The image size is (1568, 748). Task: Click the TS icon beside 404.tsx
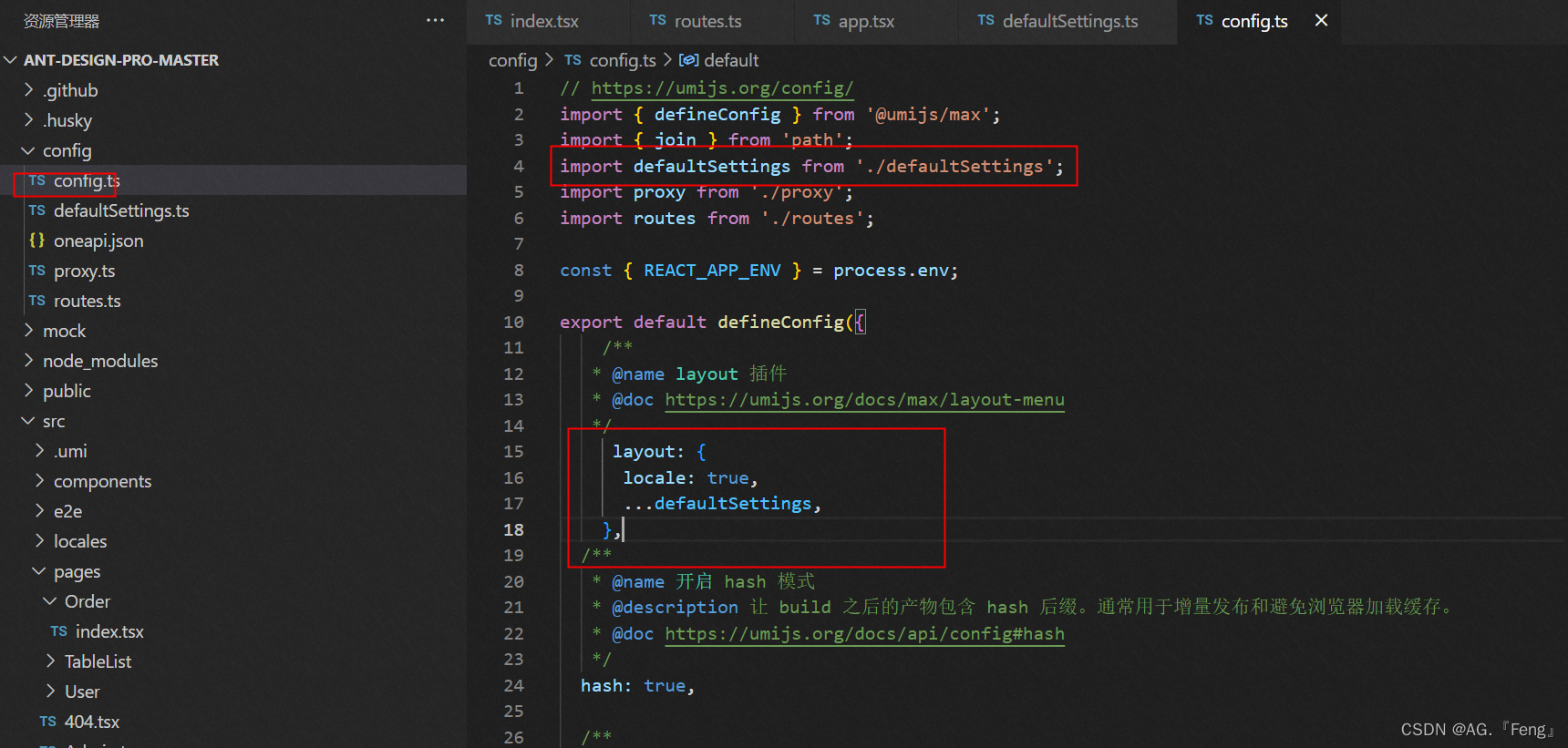point(47,722)
